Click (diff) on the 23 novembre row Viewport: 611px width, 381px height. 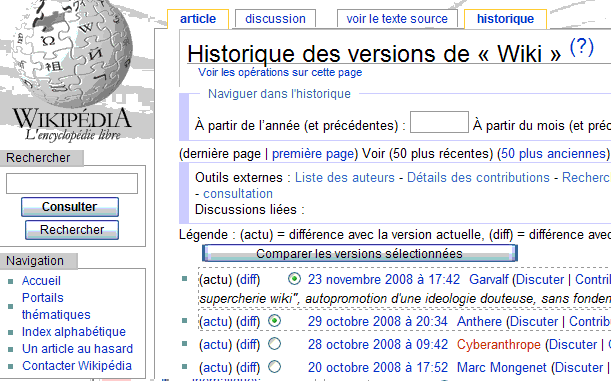(248, 280)
